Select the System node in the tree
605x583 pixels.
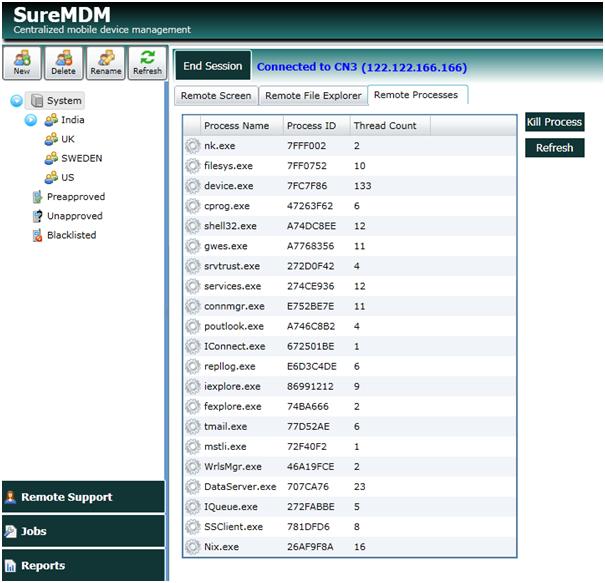tap(55, 101)
